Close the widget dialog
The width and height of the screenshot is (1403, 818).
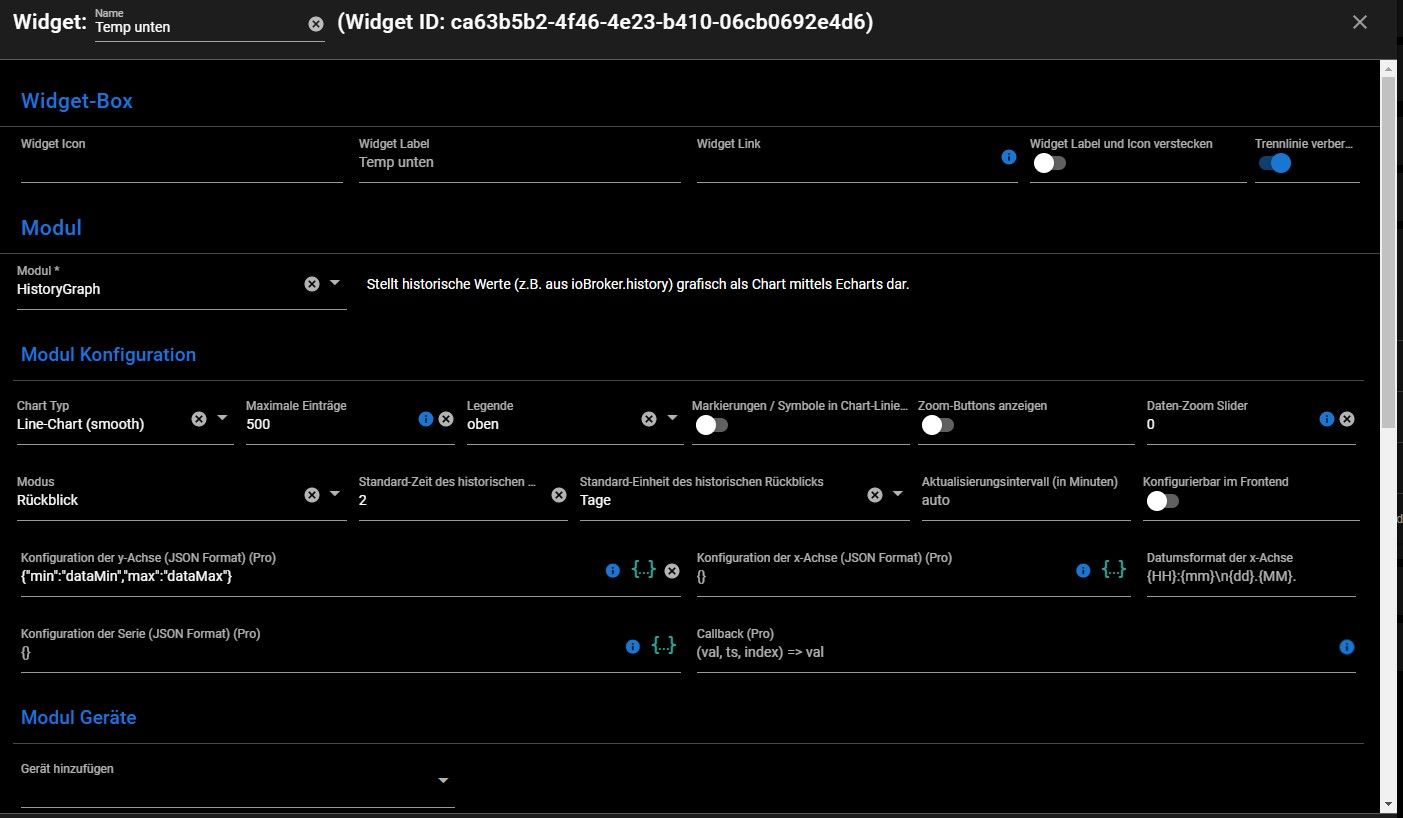(1359, 22)
